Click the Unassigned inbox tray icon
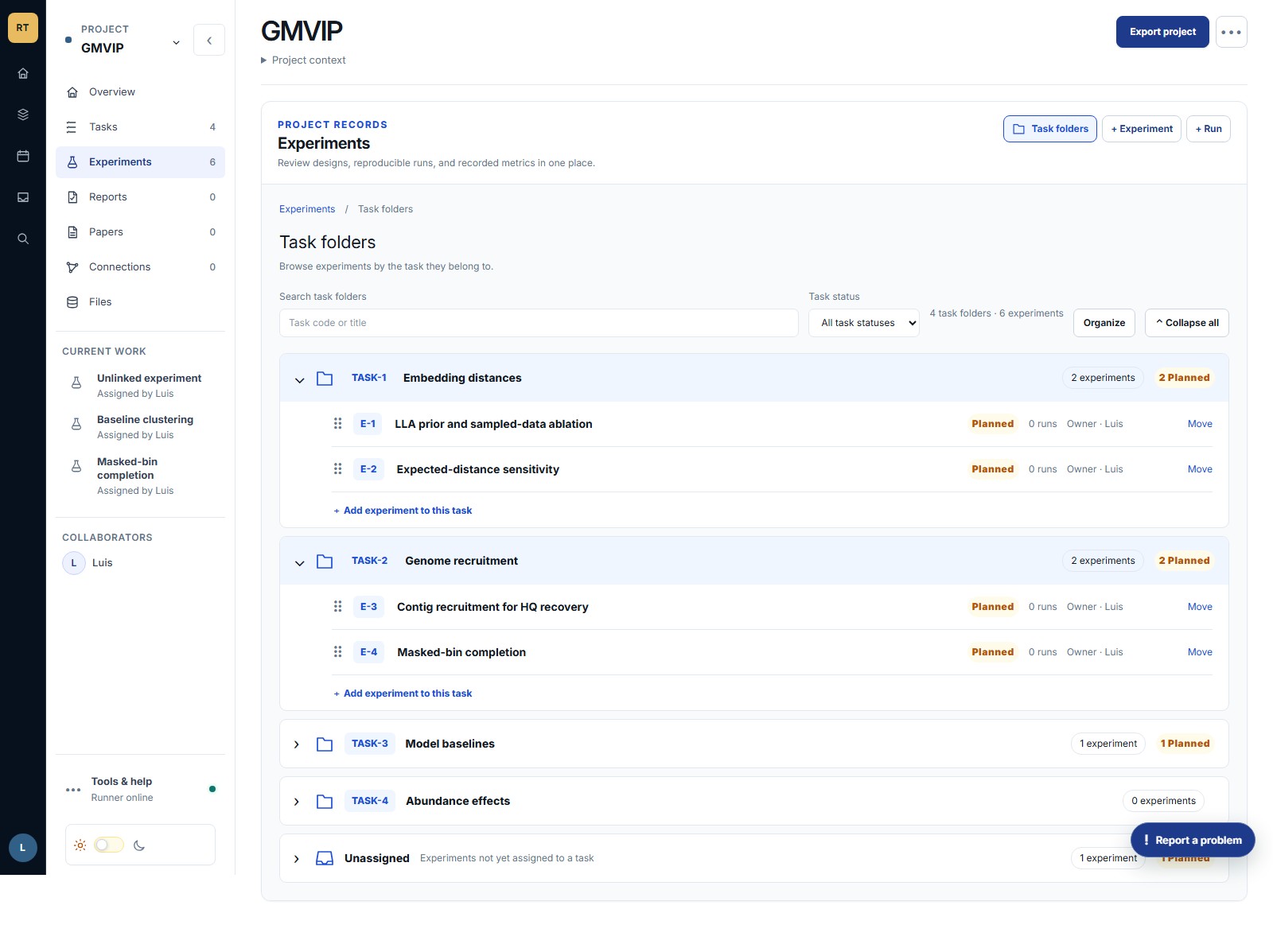Viewport: 1273px width, 952px height. pyautogui.click(x=325, y=859)
